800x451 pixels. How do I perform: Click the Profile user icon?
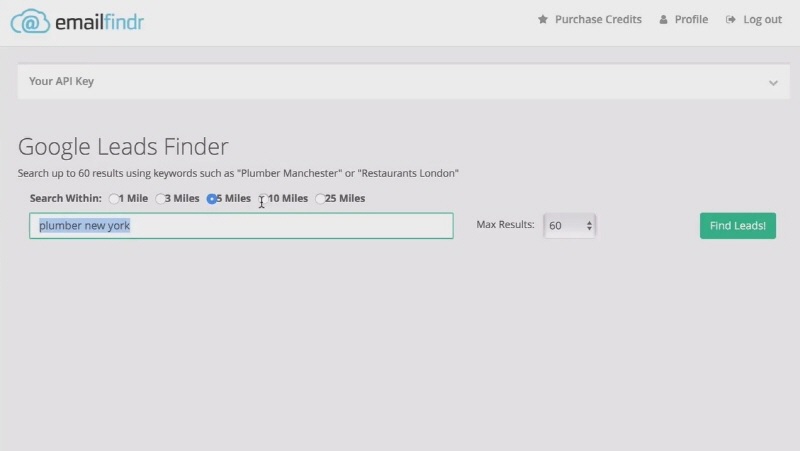tap(663, 19)
